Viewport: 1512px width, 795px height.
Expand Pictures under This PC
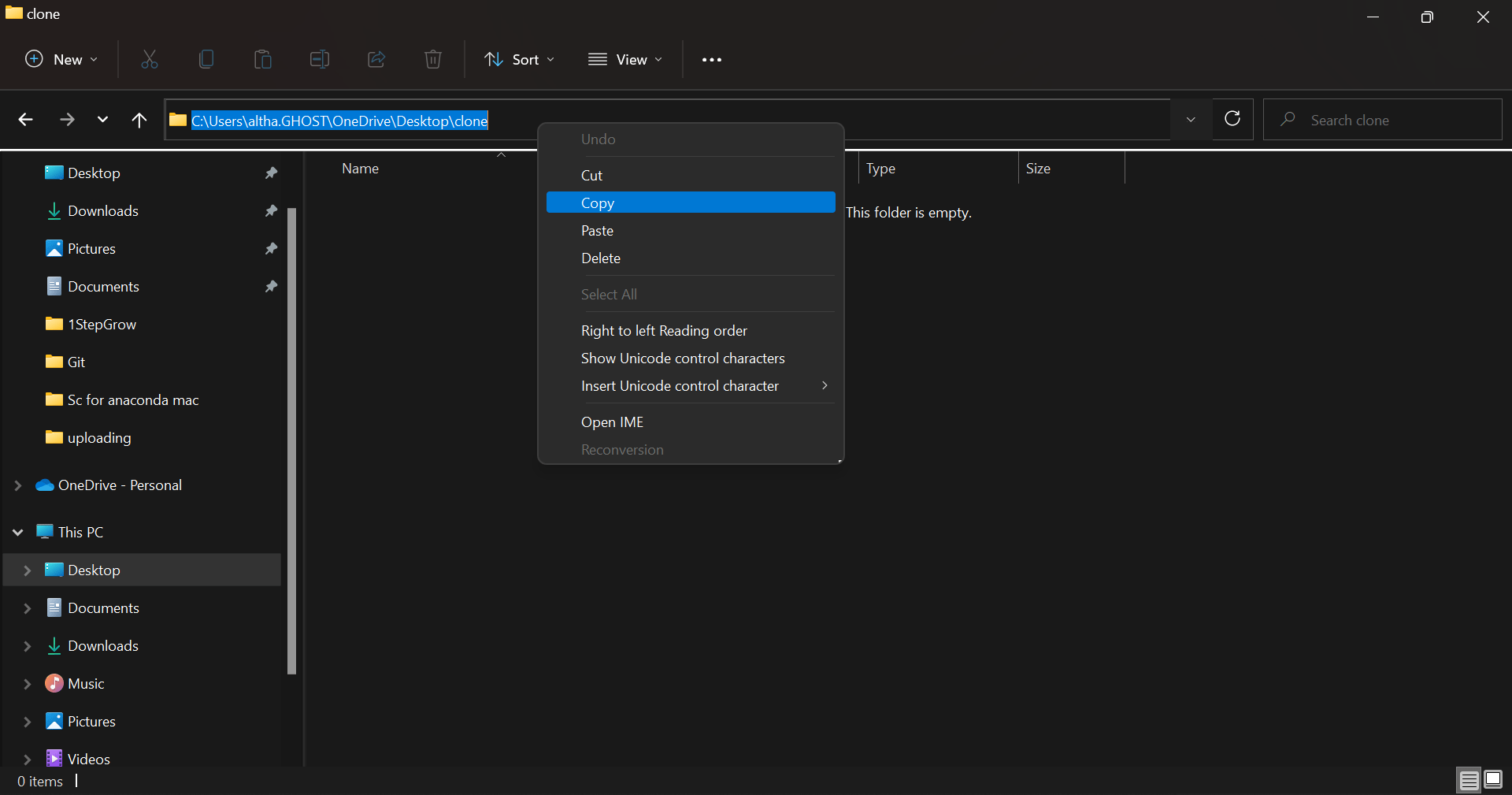tap(28, 722)
